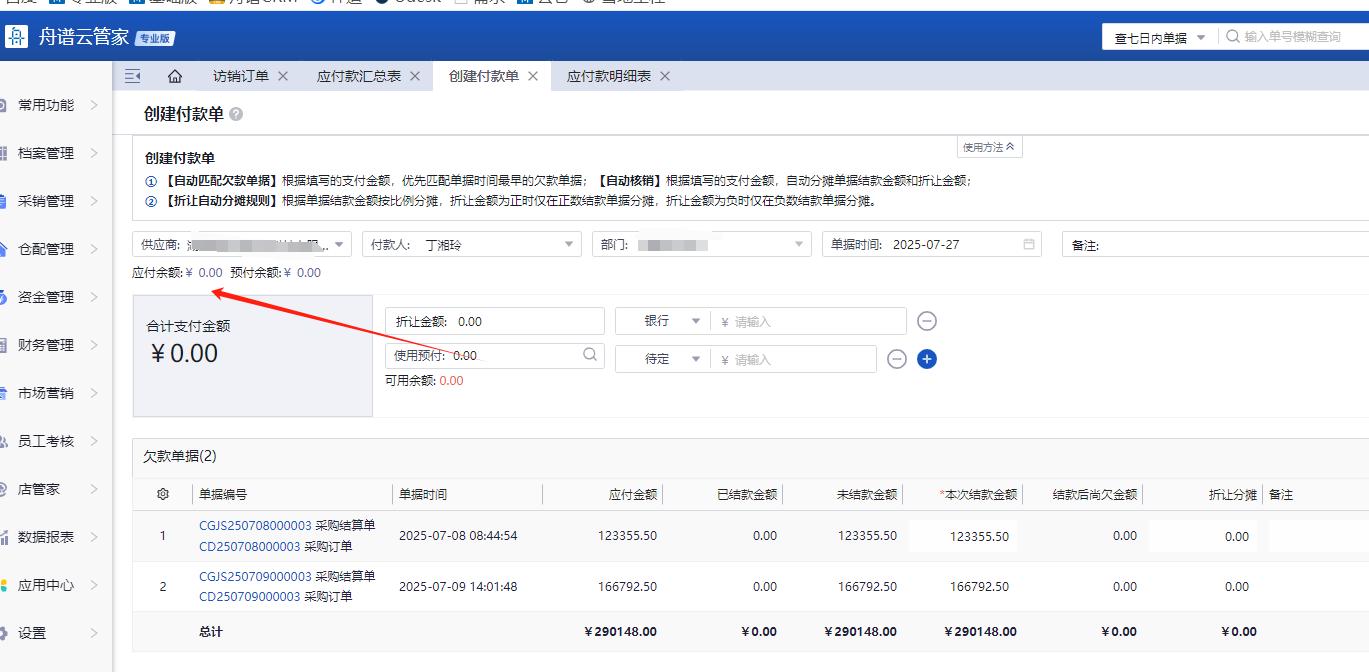
Task: Click the search icon in 使用预付 field
Action: click(x=590, y=355)
